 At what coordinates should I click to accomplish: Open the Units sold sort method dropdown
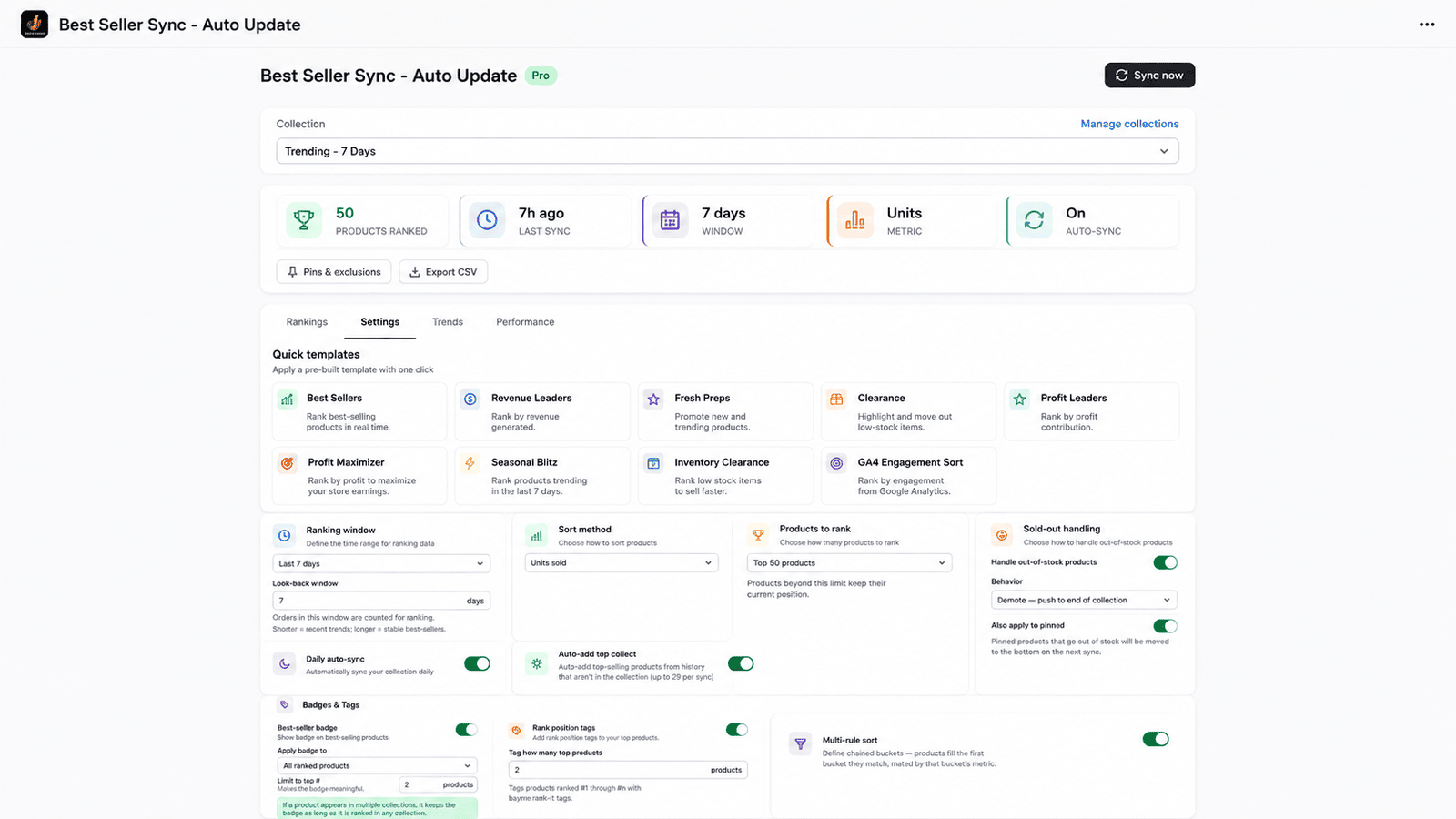[622, 562]
